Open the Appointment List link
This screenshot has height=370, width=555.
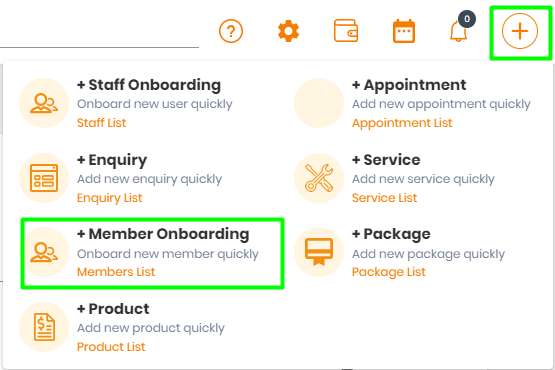(402, 123)
